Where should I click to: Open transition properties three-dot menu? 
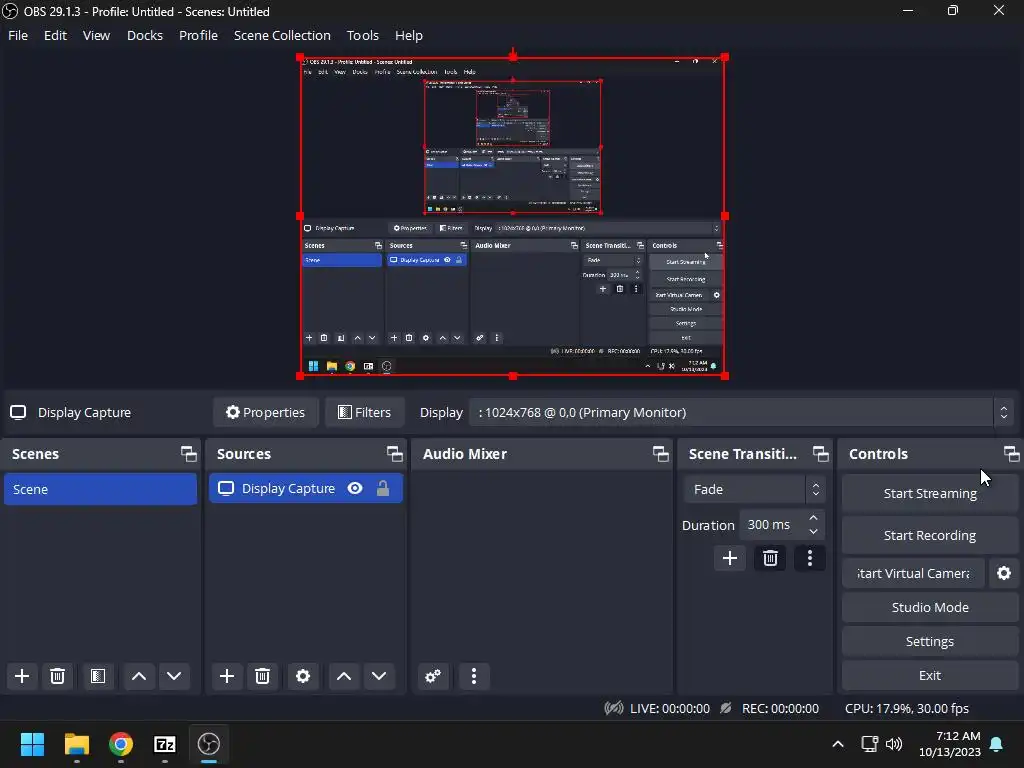810,558
